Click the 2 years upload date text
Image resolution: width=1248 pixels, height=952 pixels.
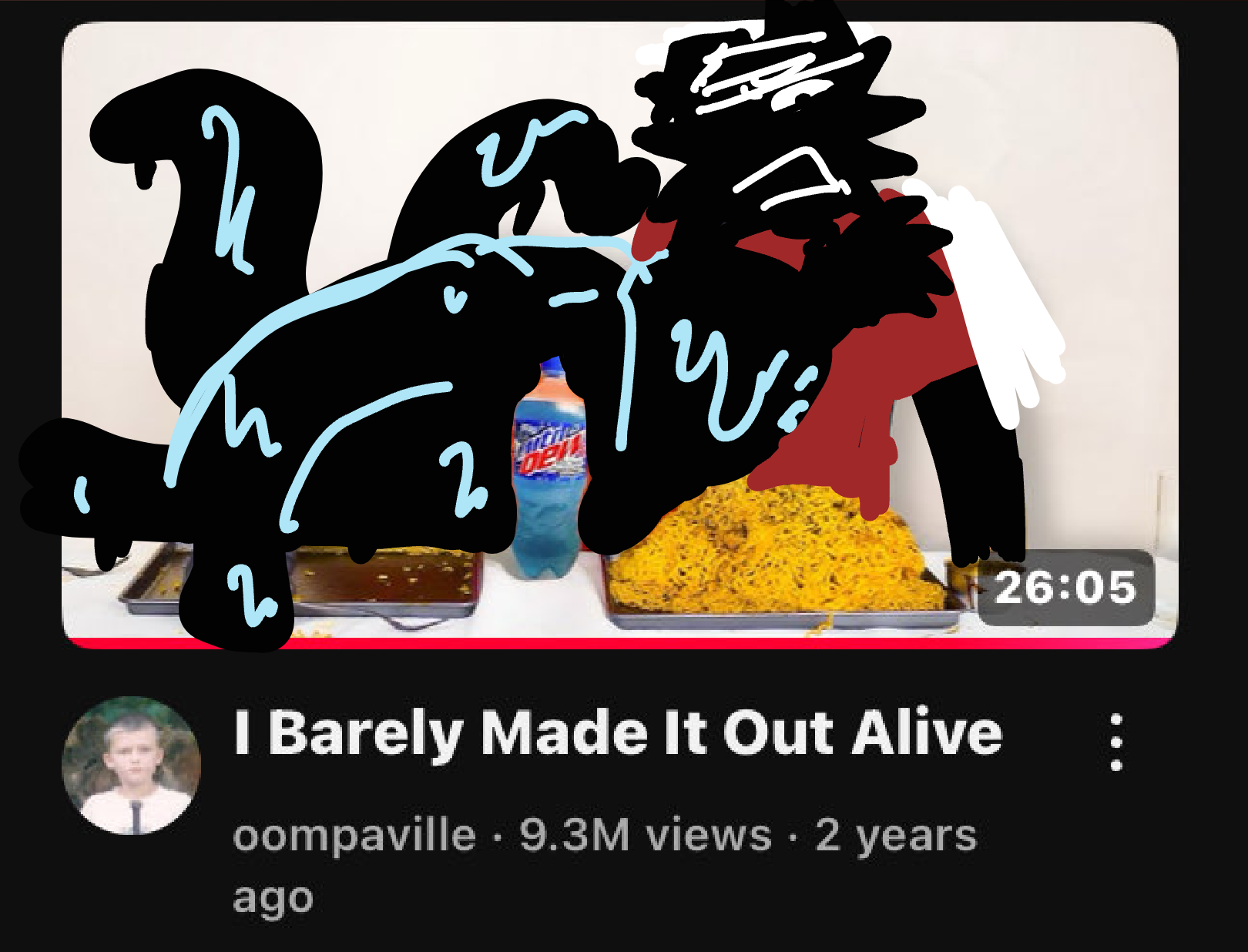[x=896, y=836]
